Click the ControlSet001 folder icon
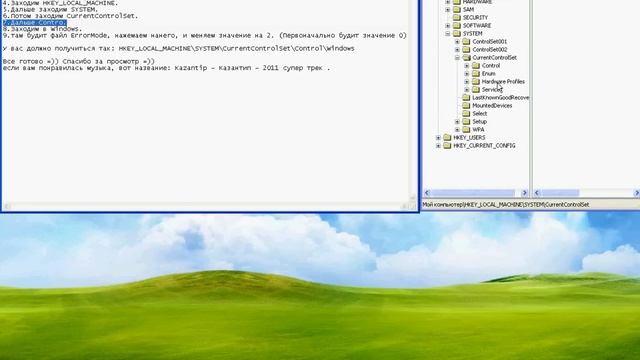The width and height of the screenshot is (640, 360). click(467, 41)
